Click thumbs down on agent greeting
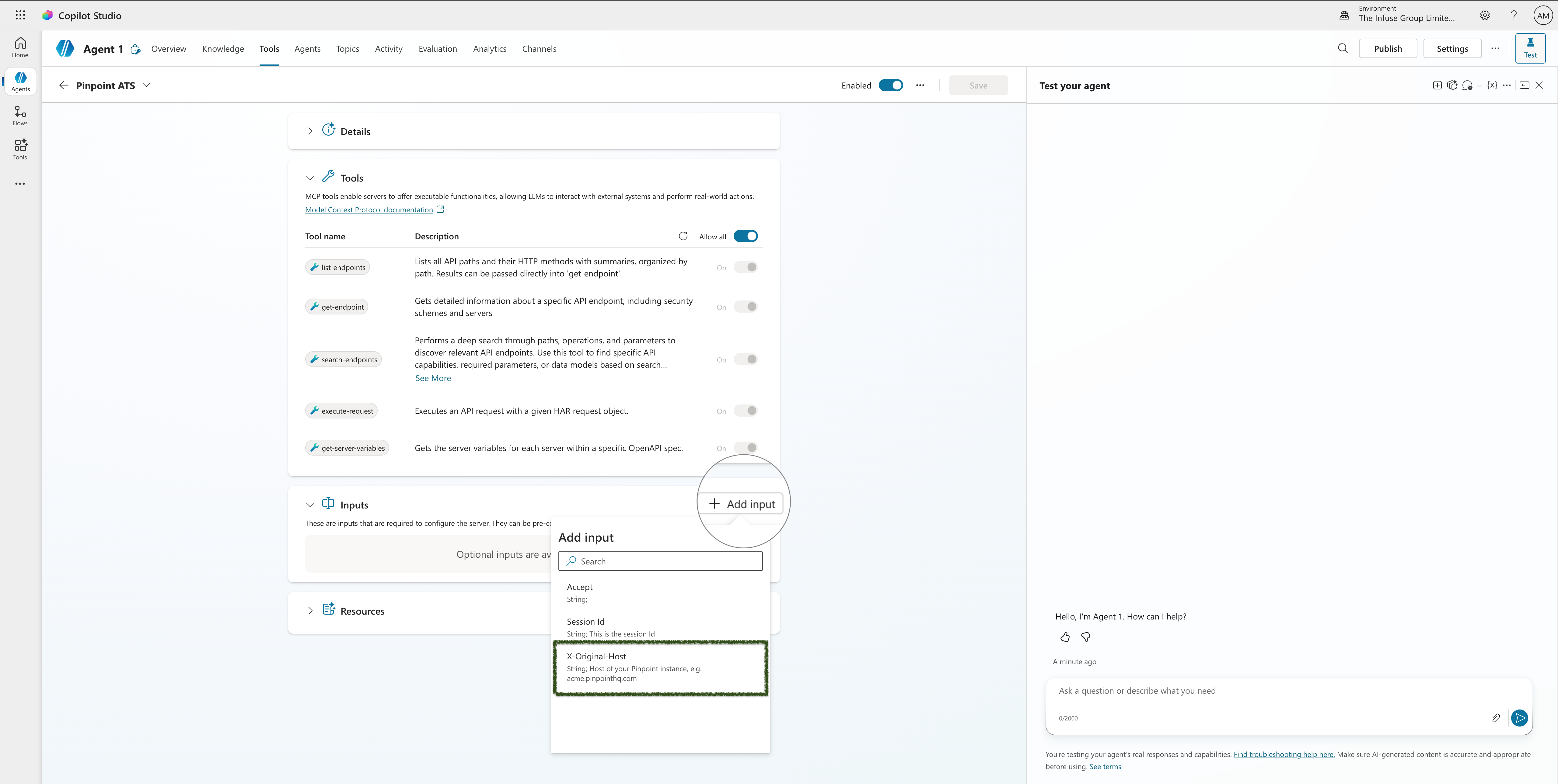This screenshot has width=1558, height=784. (x=1086, y=637)
